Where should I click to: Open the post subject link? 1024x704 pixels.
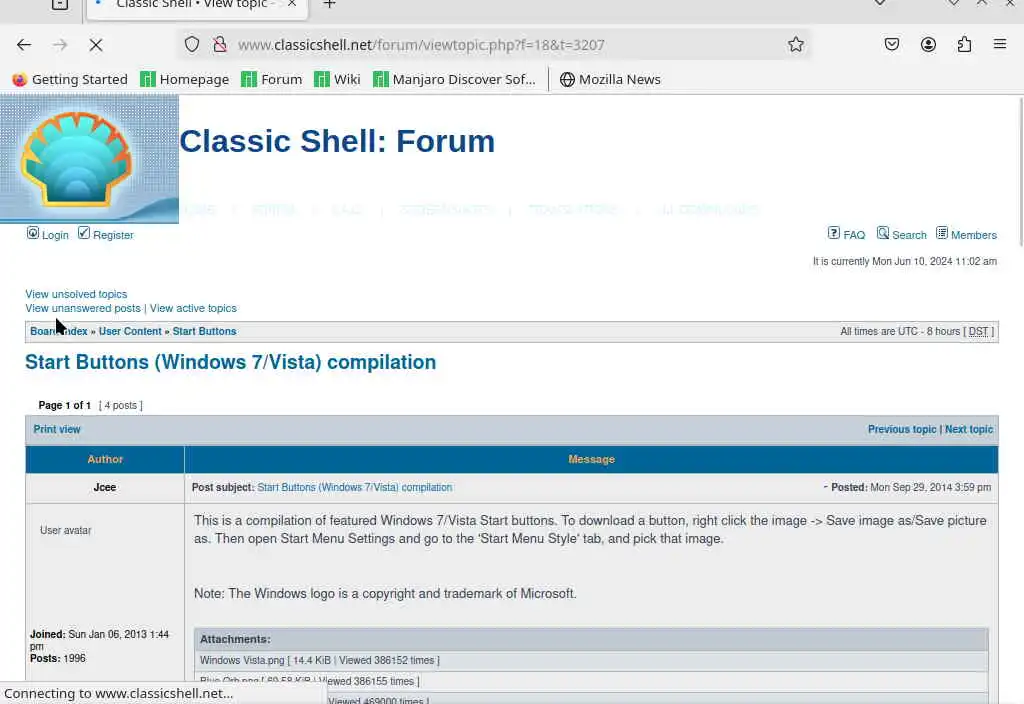click(355, 487)
